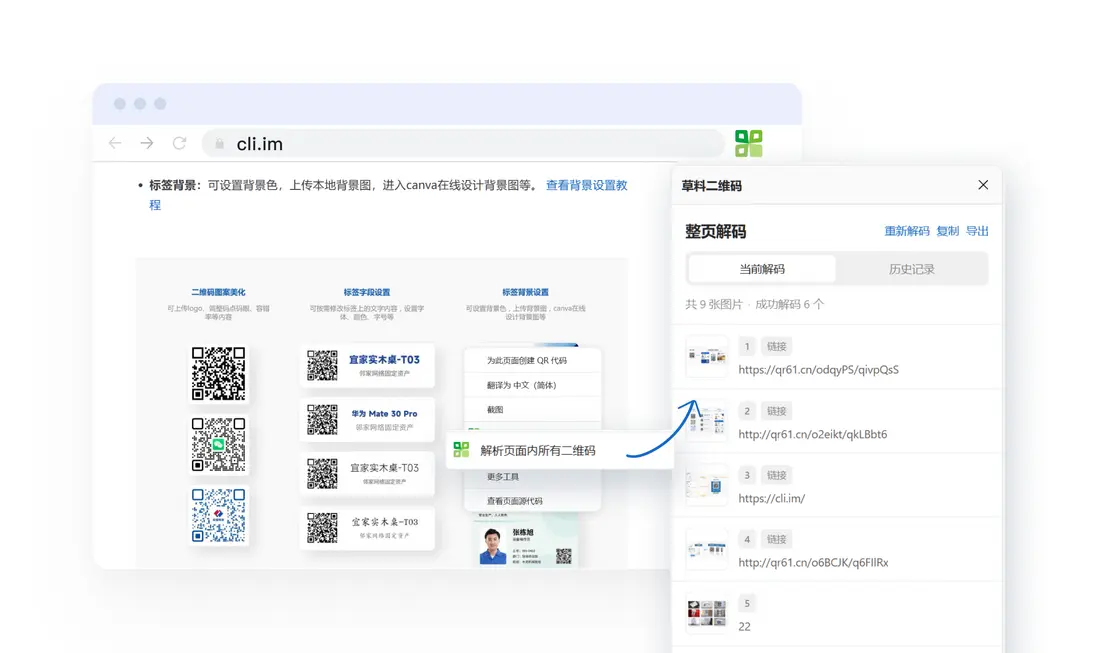Close the 草料二维码 panel
The height and width of the screenshot is (653, 1098).
983,185
